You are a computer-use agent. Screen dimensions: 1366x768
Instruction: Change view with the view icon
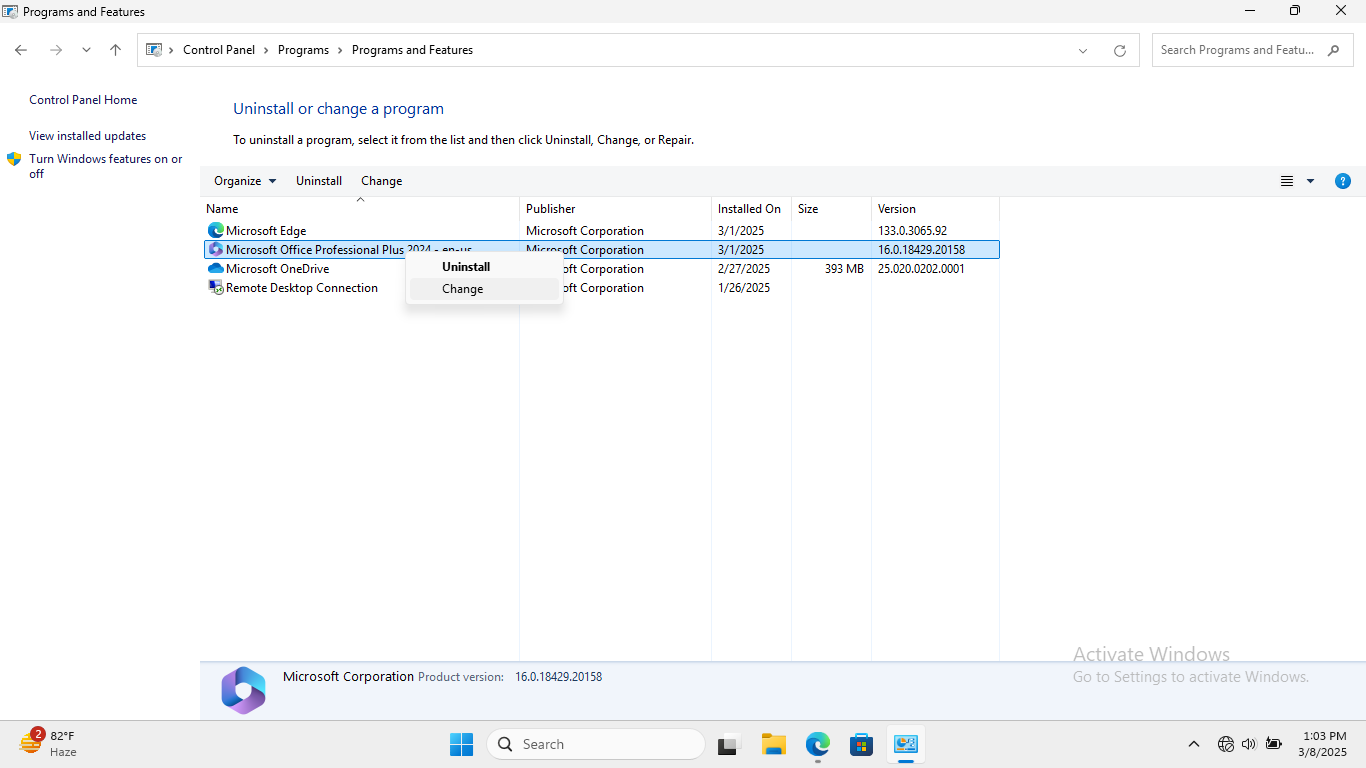click(x=1287, y=181)
